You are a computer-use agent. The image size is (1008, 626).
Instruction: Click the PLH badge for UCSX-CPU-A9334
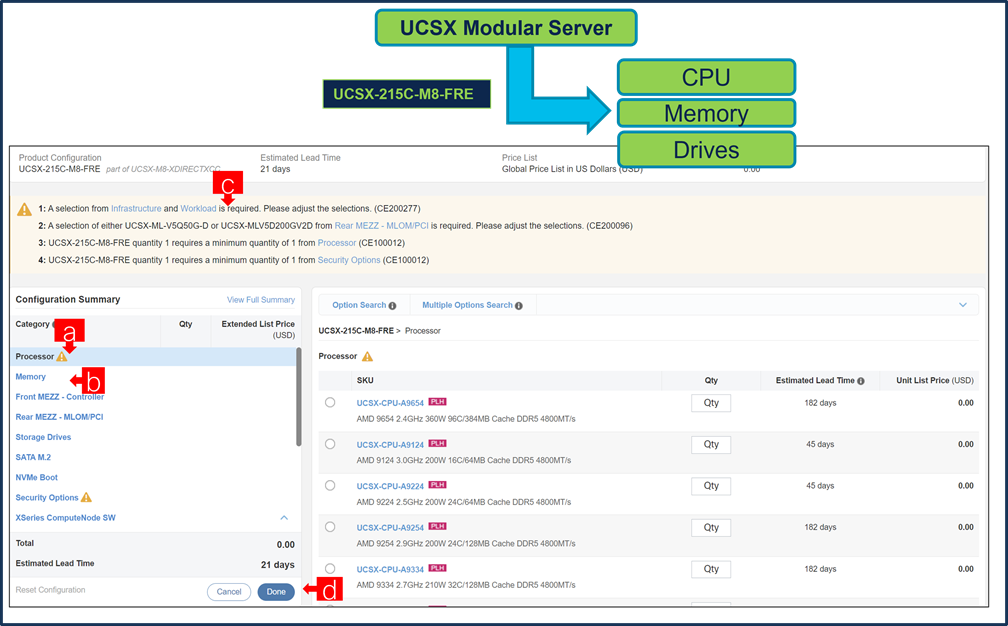click(x=438, y=568)
